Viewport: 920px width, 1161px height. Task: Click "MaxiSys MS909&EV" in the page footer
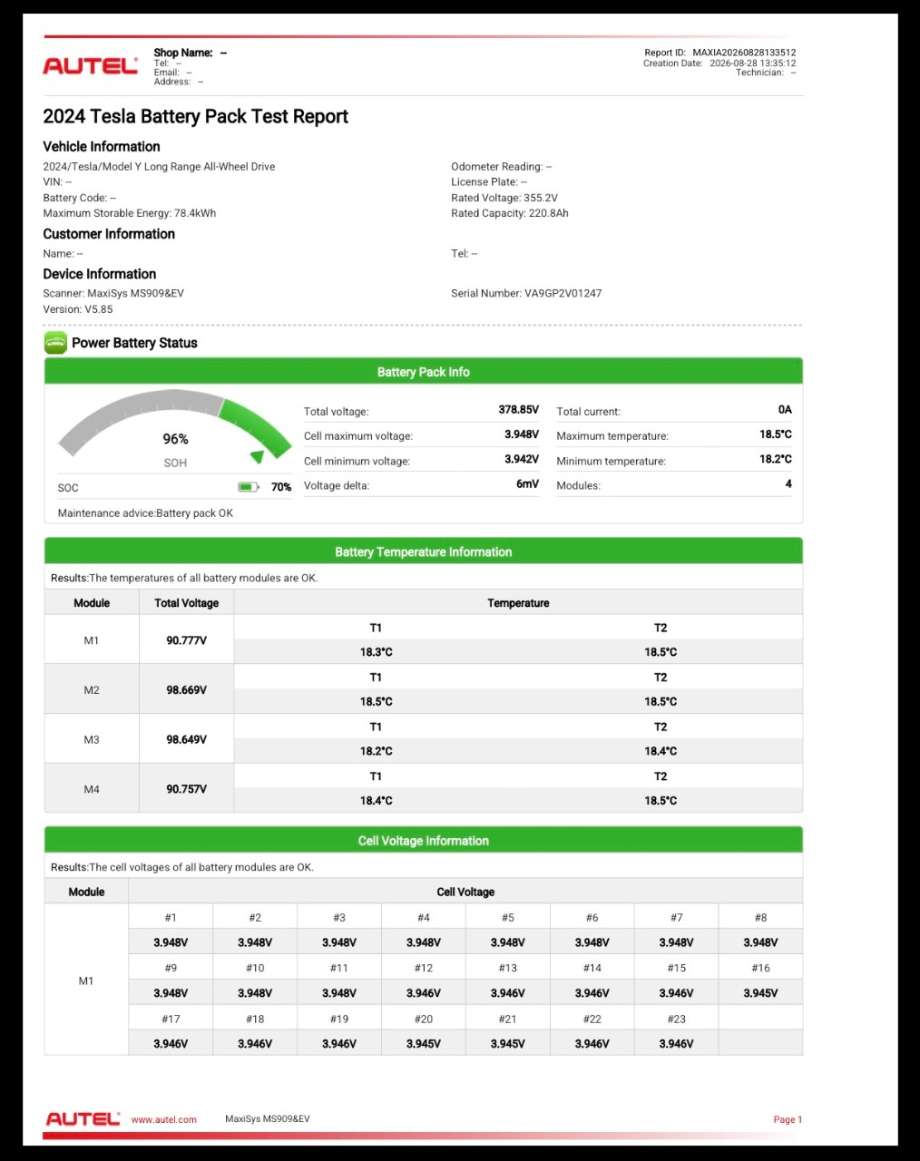click(267, 1119)
